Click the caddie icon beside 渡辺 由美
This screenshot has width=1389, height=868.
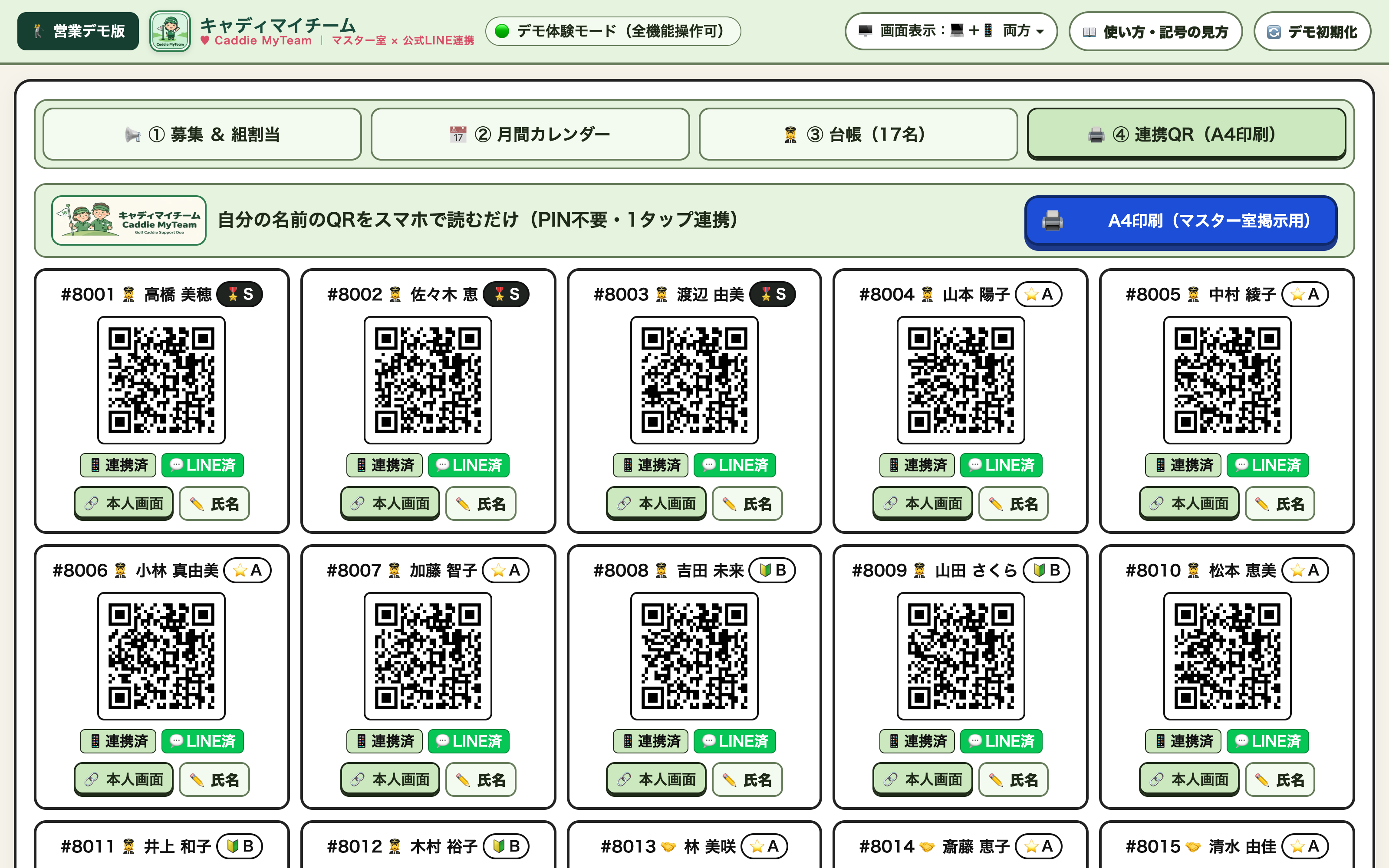(662, 295)
